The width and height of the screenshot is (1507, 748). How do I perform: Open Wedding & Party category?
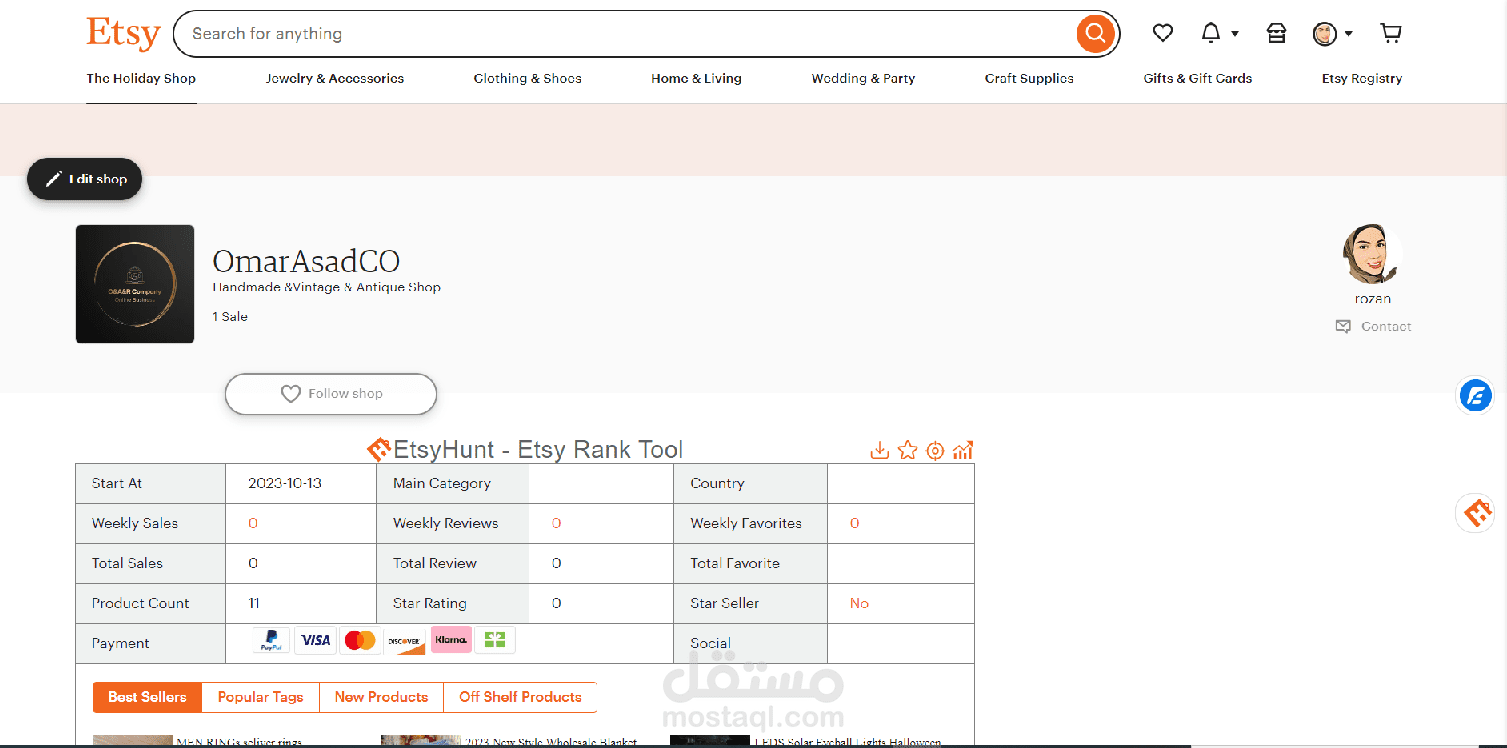click(x=864, y=78)
